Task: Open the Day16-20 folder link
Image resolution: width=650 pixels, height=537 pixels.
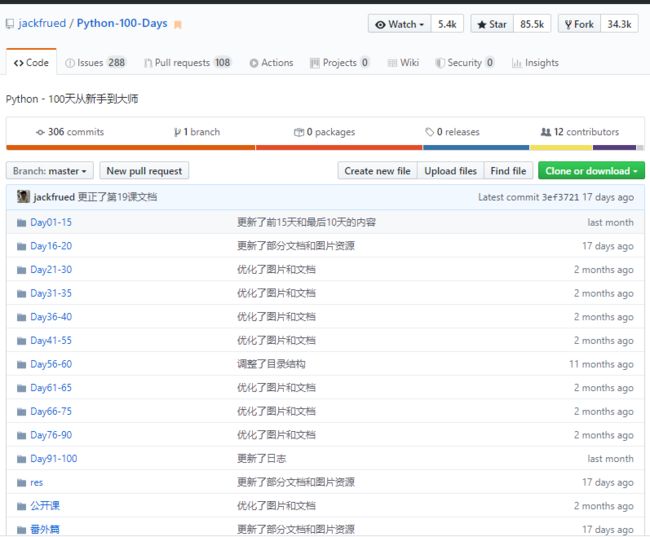Action: click(x=51, y=246)
